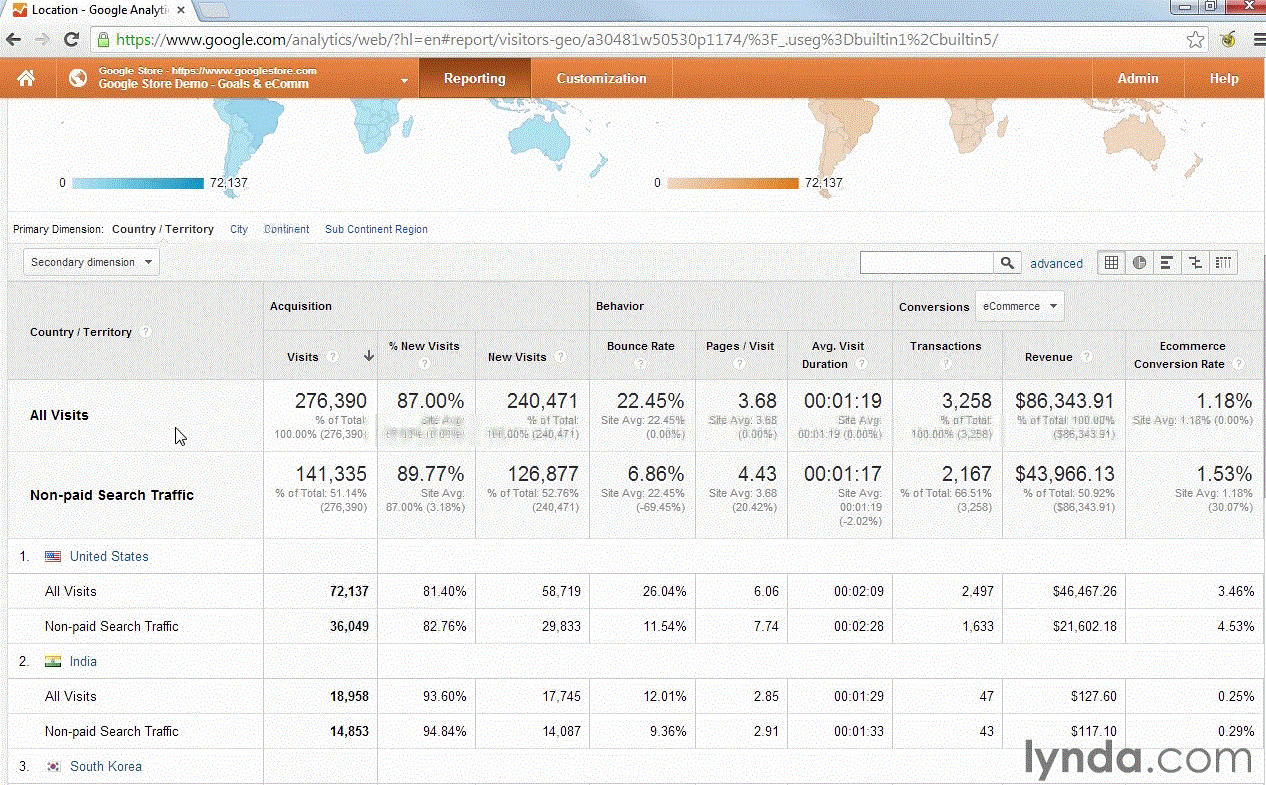Click the help icon beside Country / Territory

(x=145, y=332)
